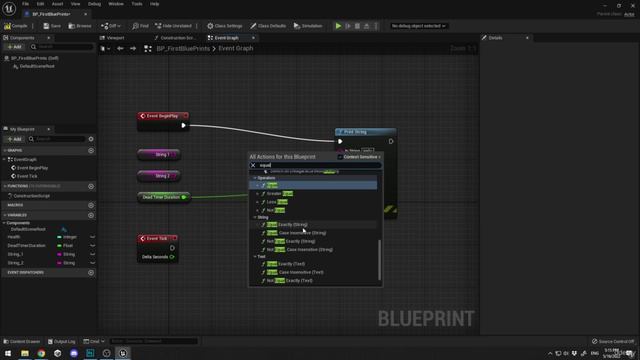The image size is (640, 360).
Task: Start play with the green Play button
Action: (x=338, y=26)
